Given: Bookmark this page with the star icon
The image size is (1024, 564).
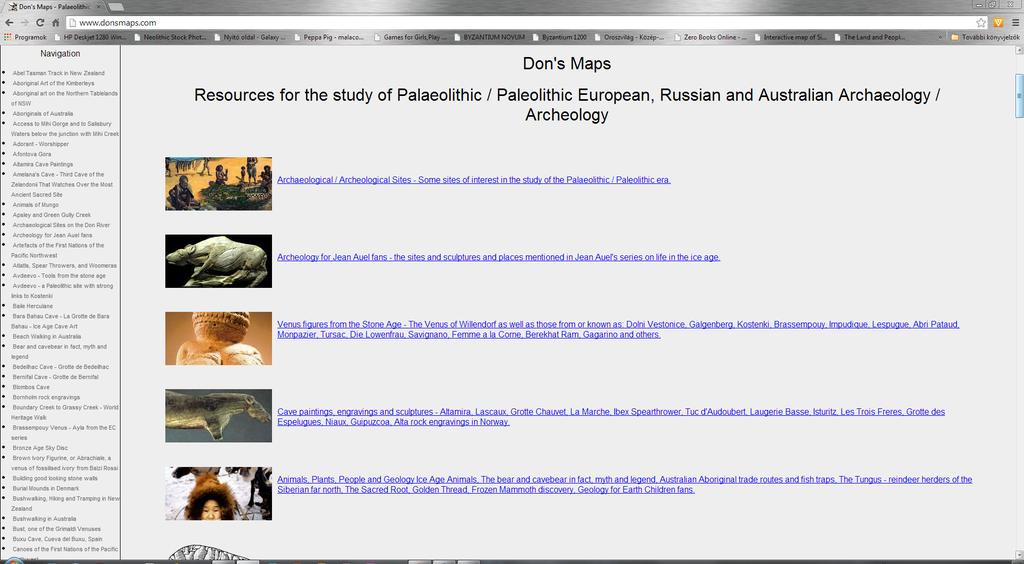Looking at the screenshot, I should pyautogui.click(x=980, y=22).
